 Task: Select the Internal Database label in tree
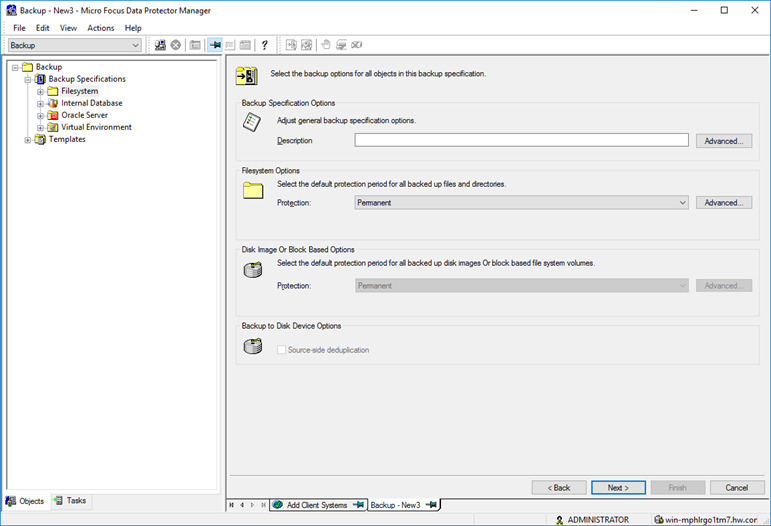pyautogui.click(x=92, y=103)
